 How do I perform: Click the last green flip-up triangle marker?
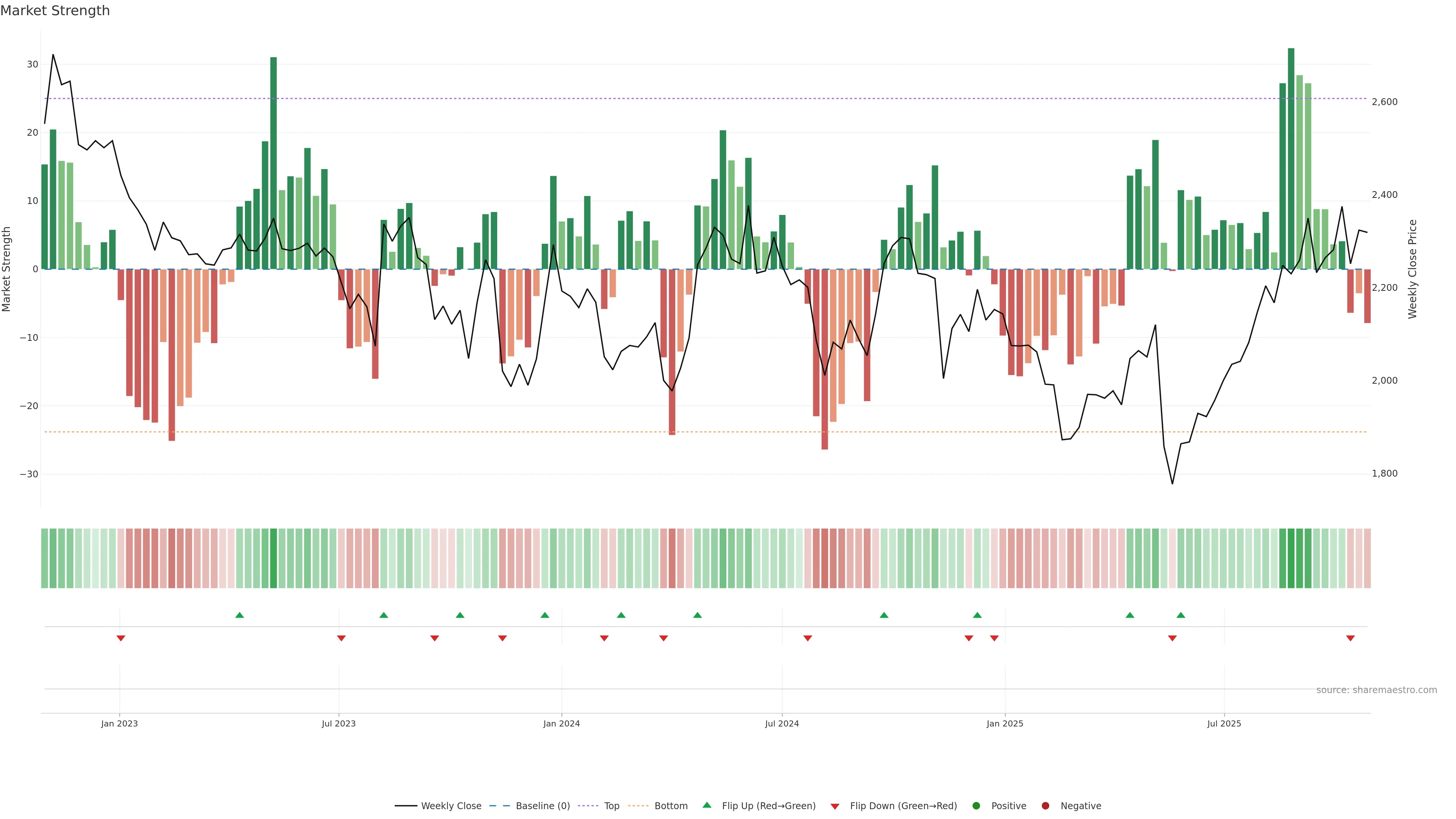1181,615
